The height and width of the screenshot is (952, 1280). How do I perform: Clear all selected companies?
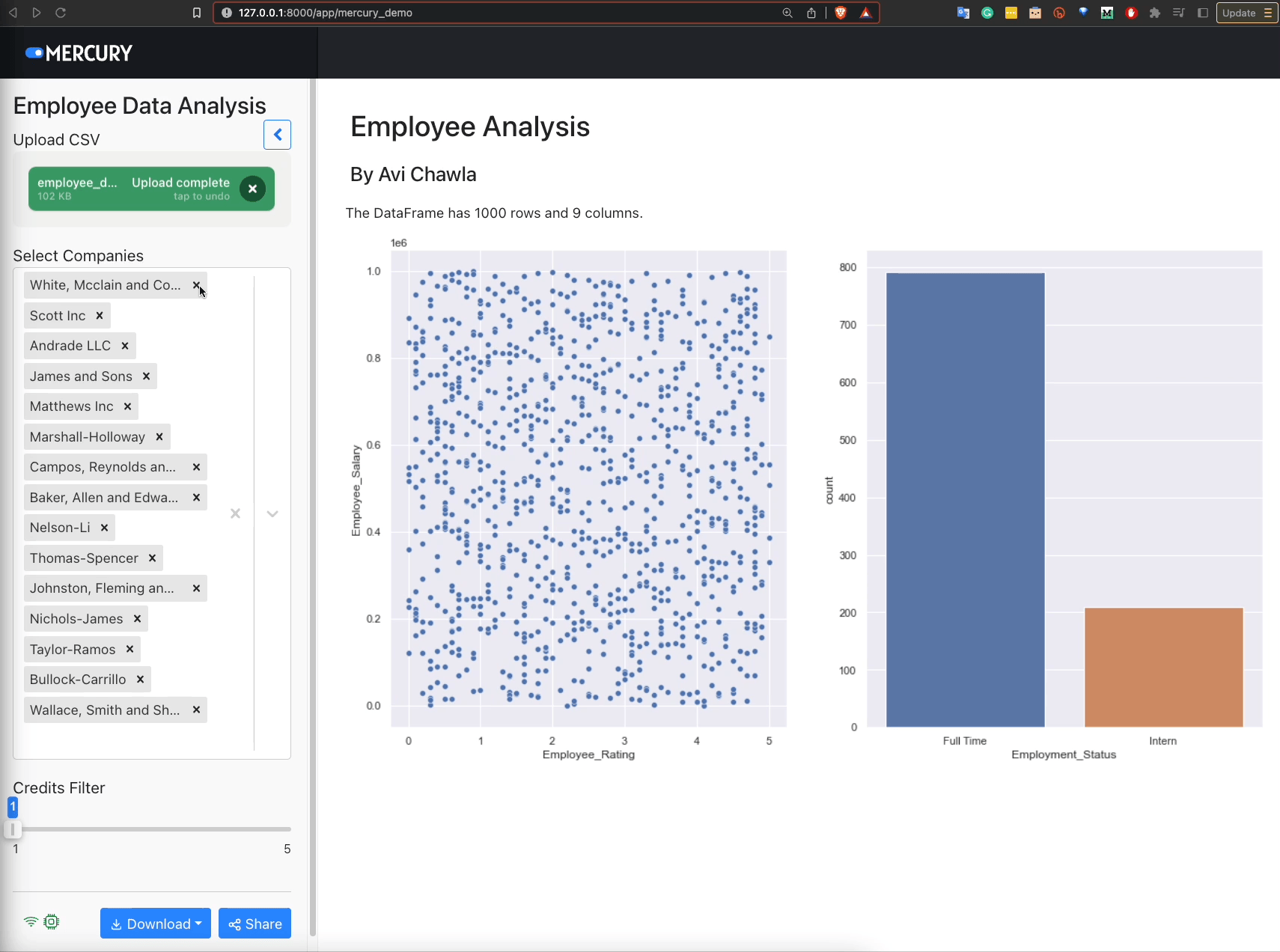(235, 513)
